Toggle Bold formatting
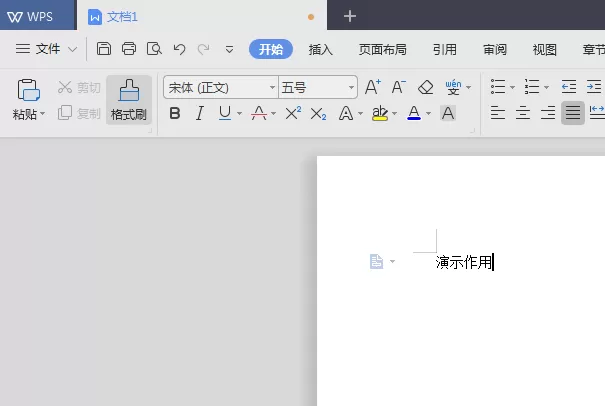The image size is (605, 406). (x=175, y=113)
